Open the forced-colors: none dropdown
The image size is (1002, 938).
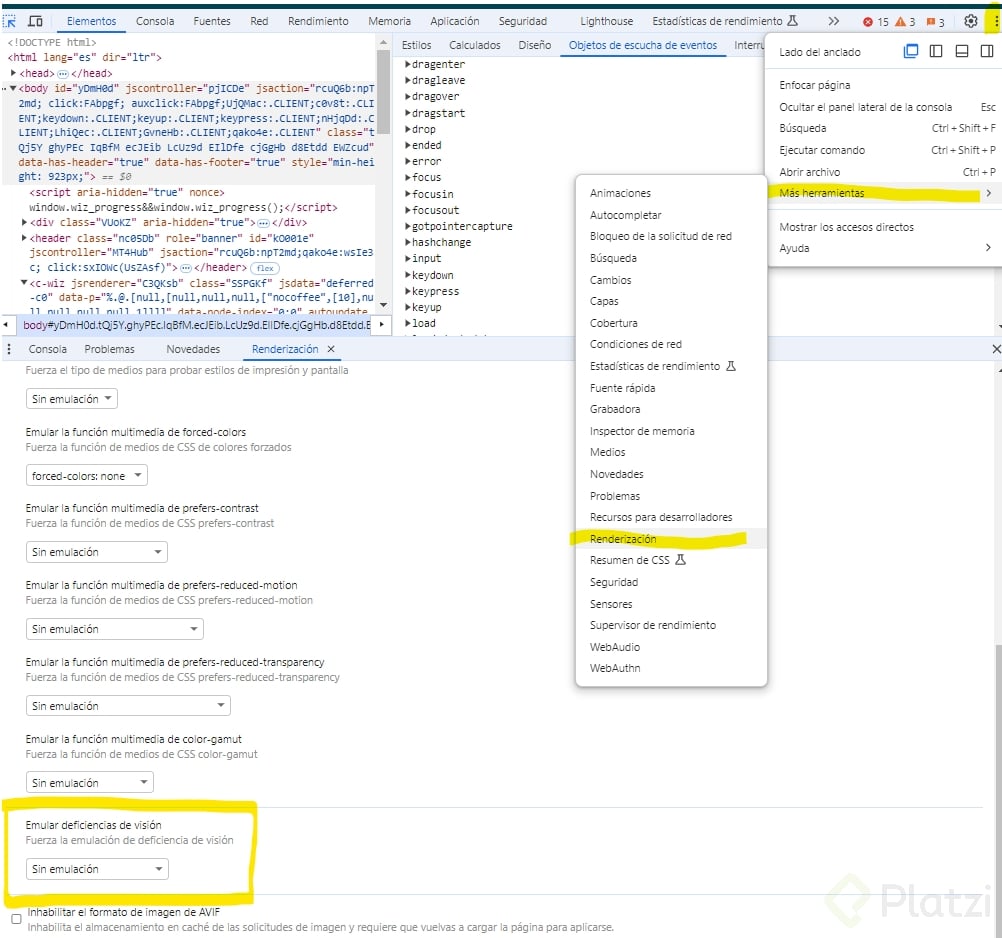[87, 475]
